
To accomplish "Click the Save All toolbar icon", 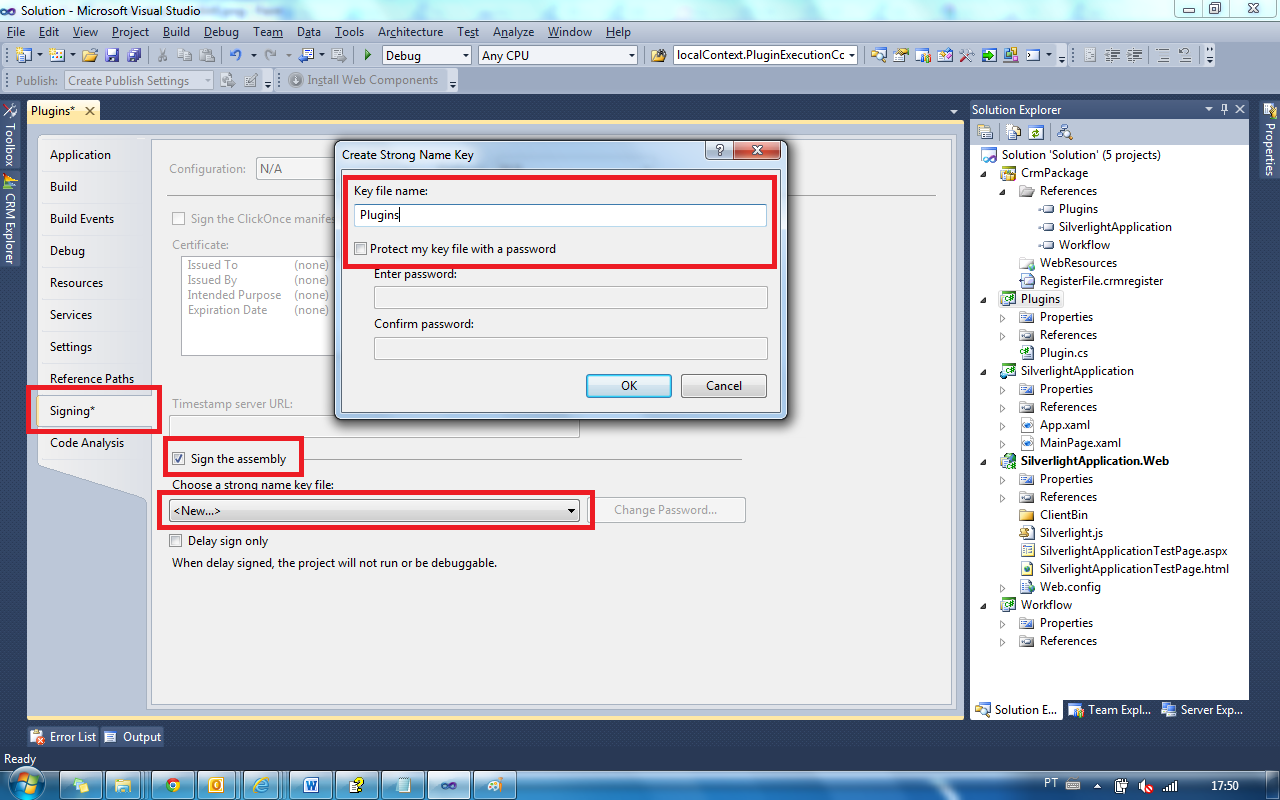I will pos(134,56).
